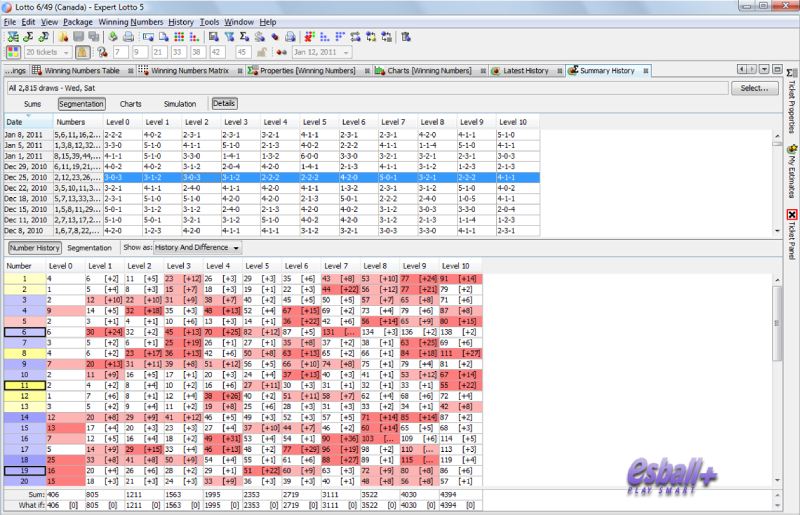Viewport: 800px width, 515px height.
Task: Click the two red balls icon beside the date
Action: click(281, 52)
